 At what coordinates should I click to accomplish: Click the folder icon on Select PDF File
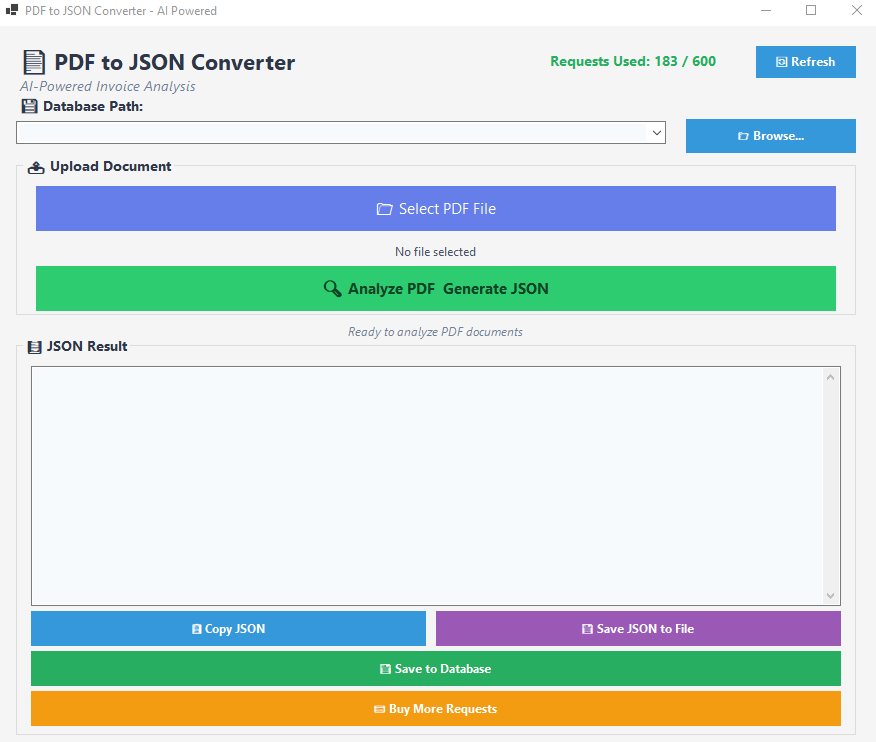[384, 209]
